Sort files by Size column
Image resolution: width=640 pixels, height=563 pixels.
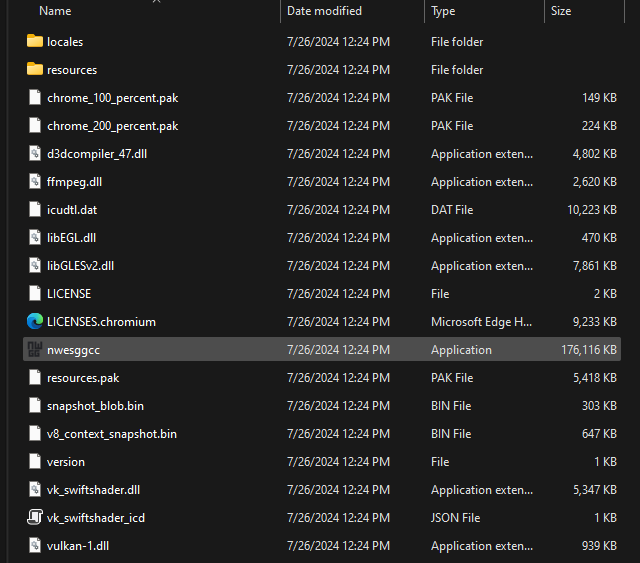(x=561, y=11)
